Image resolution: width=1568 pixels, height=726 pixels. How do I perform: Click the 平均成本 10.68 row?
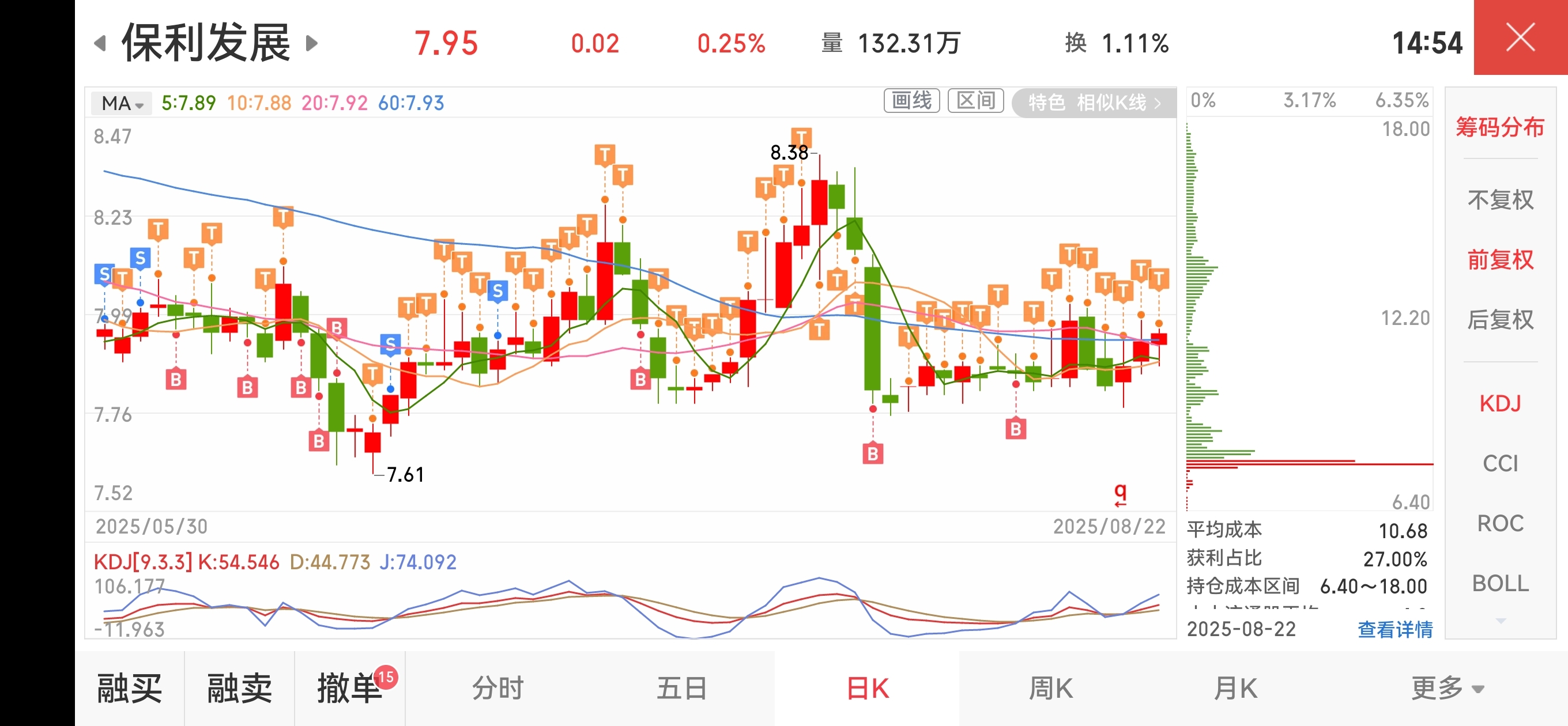coord(1307,530)
